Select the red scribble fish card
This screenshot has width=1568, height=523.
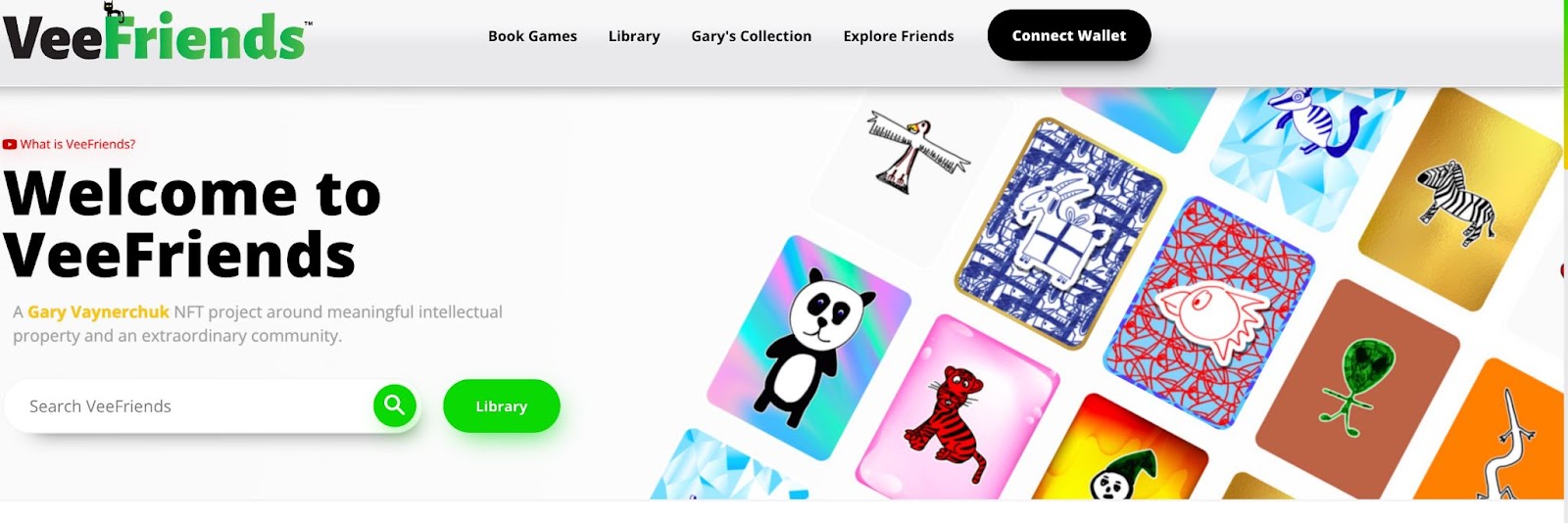click(1209, 311)
